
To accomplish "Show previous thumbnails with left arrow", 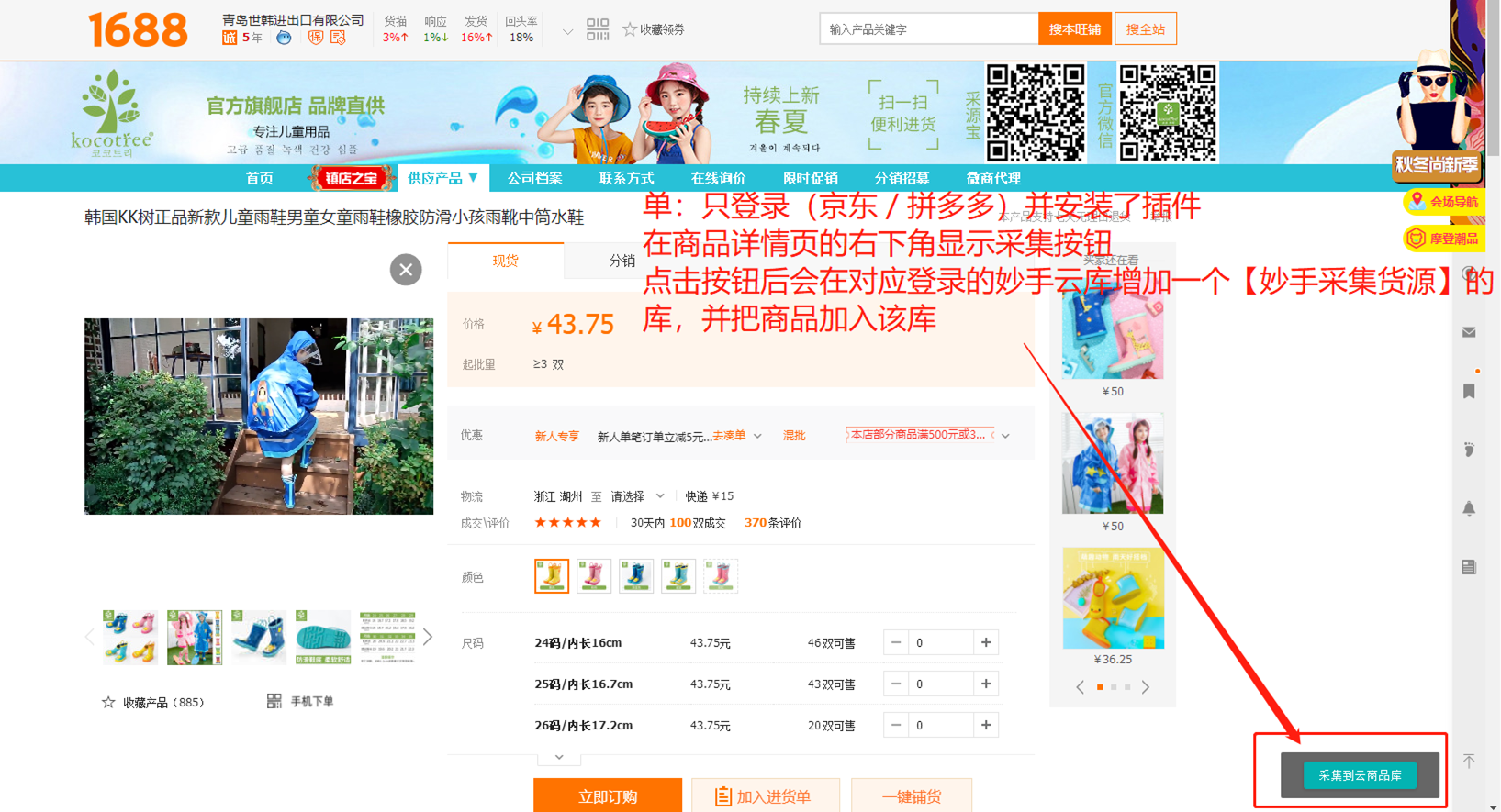I will tap(89, 637).
